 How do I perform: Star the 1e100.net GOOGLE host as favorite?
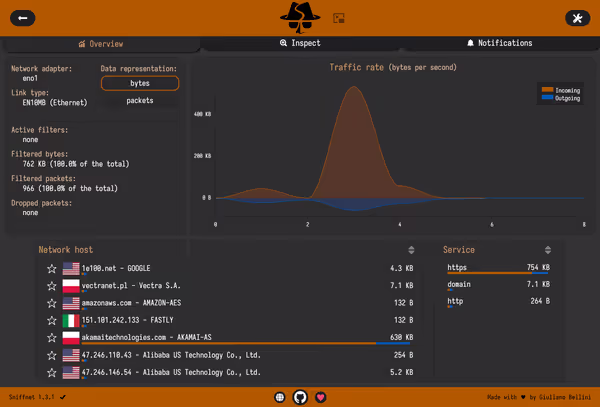(x=51, y=268)
